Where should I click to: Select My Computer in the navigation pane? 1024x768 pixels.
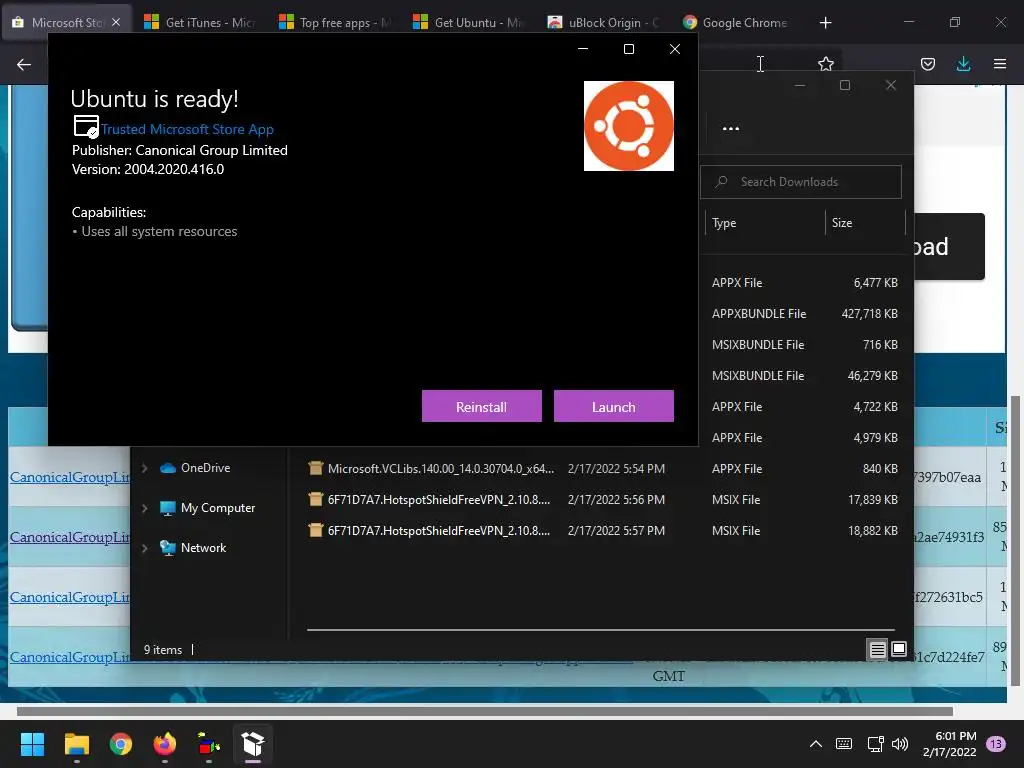[217, 508]
